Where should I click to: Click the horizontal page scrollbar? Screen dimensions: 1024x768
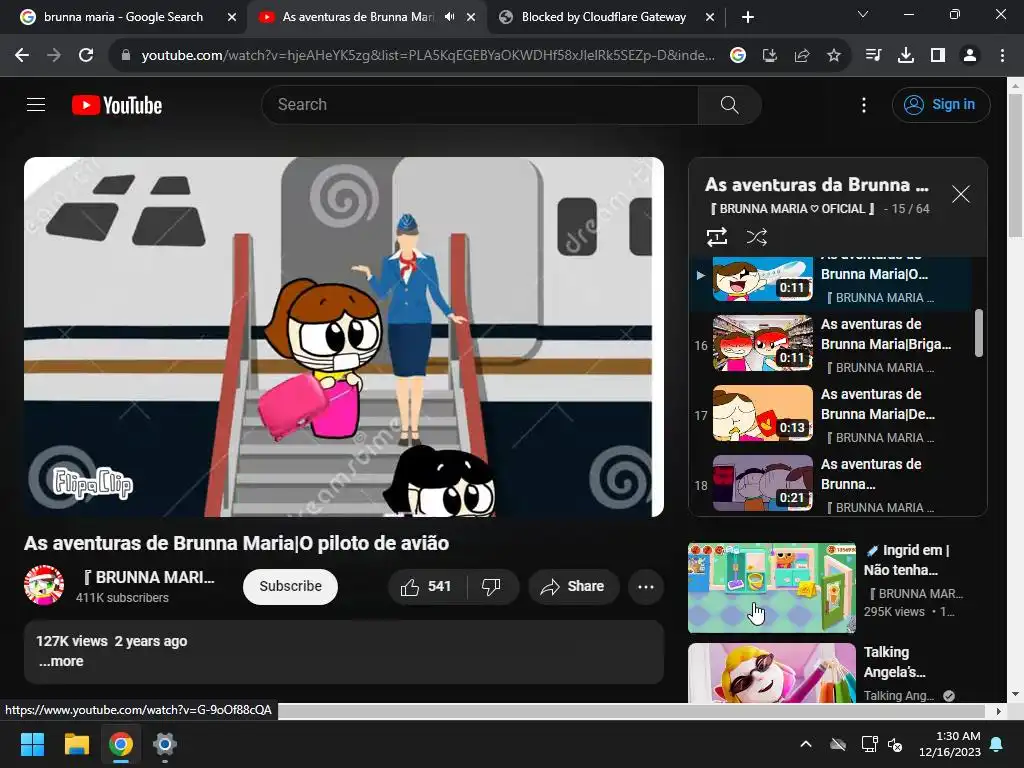point(631,711)
